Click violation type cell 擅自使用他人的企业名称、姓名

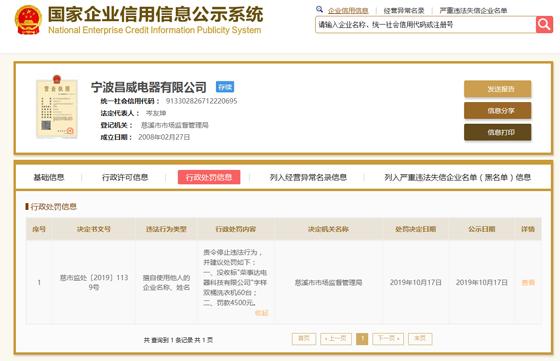[166, 282]
